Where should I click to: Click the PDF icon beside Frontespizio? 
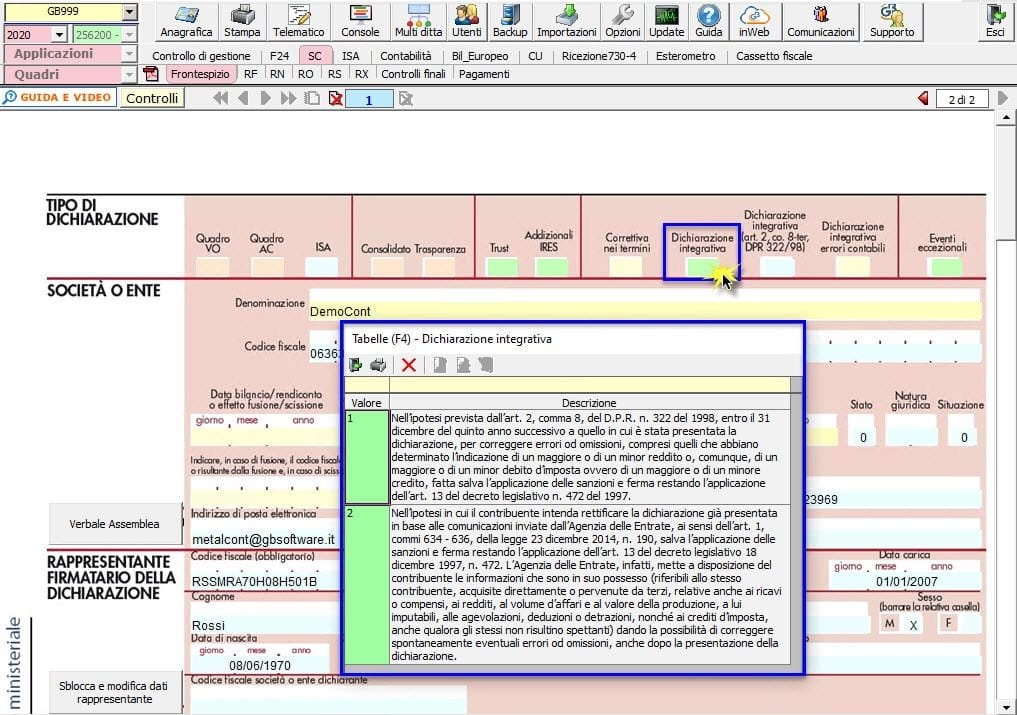151,74
